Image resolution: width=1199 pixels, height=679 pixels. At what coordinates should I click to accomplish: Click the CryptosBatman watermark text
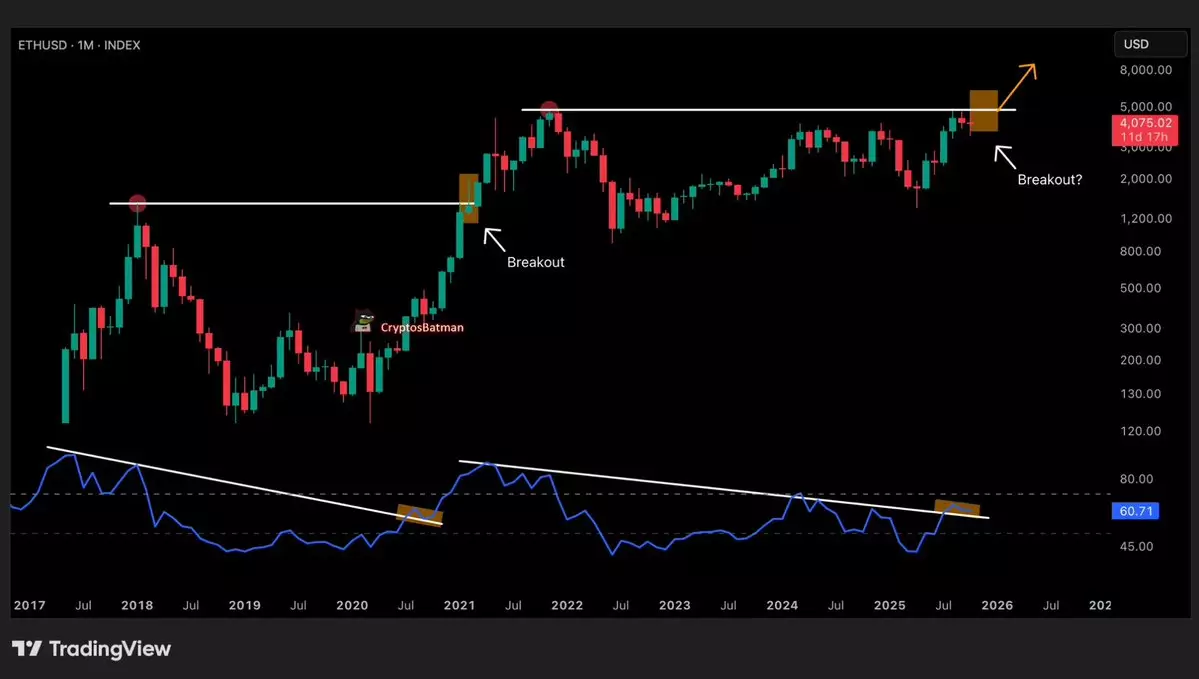coord(421,327)
